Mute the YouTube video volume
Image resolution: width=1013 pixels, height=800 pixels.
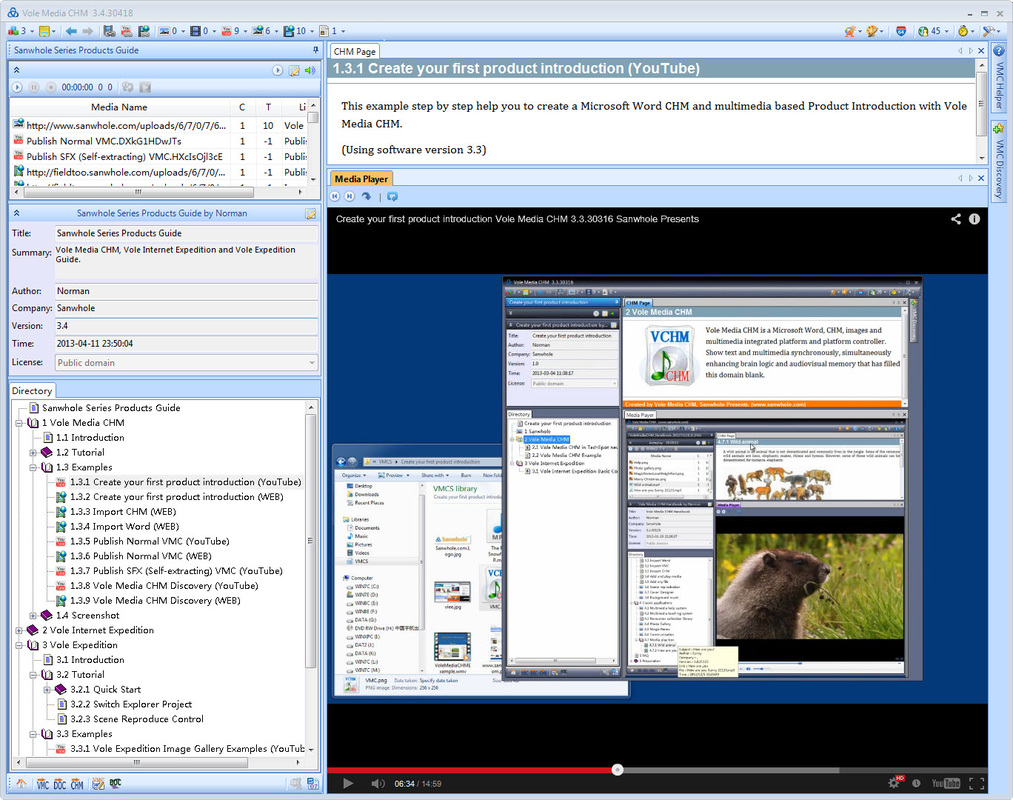point(377,784)
